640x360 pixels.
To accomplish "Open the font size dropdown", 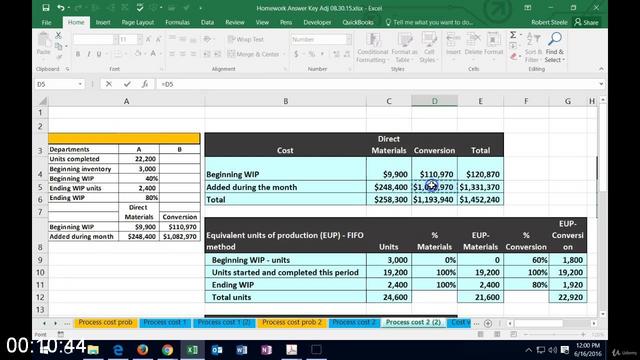I will click(x=140, y=40).
